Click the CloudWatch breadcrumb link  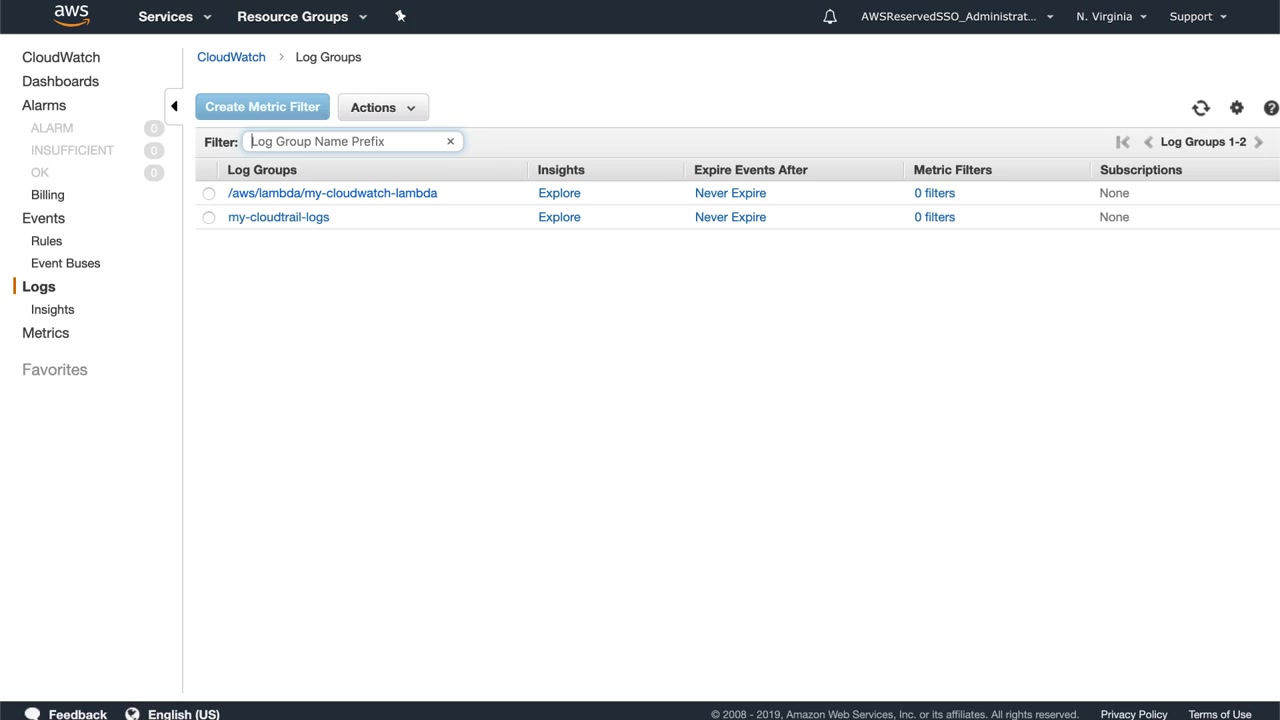point(231,57)
